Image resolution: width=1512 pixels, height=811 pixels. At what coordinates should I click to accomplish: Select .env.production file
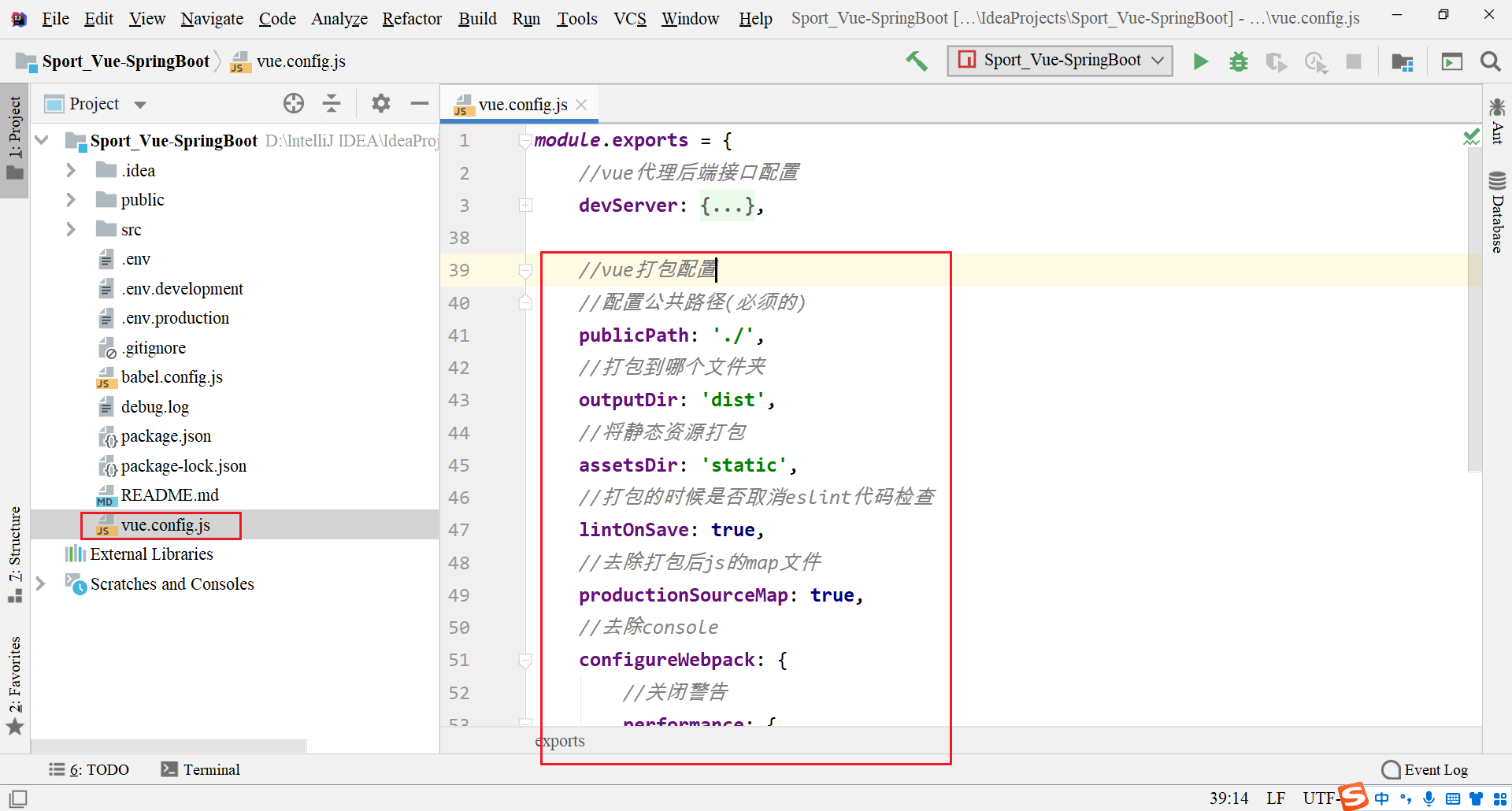(175, 318)
